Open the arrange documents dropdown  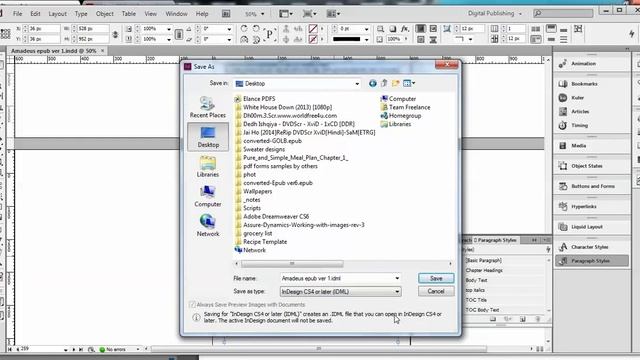click(333, 14)
